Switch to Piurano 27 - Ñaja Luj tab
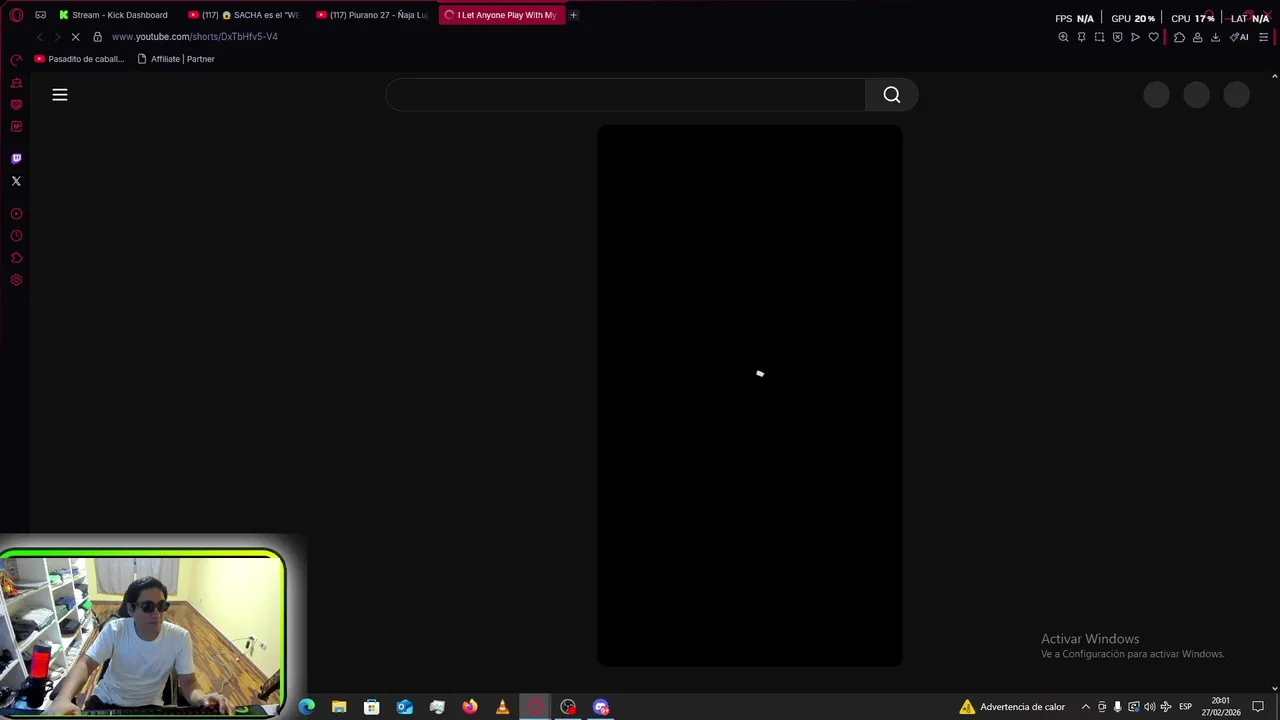Screen dimensions: 1280x720 [x=372, y=15]
